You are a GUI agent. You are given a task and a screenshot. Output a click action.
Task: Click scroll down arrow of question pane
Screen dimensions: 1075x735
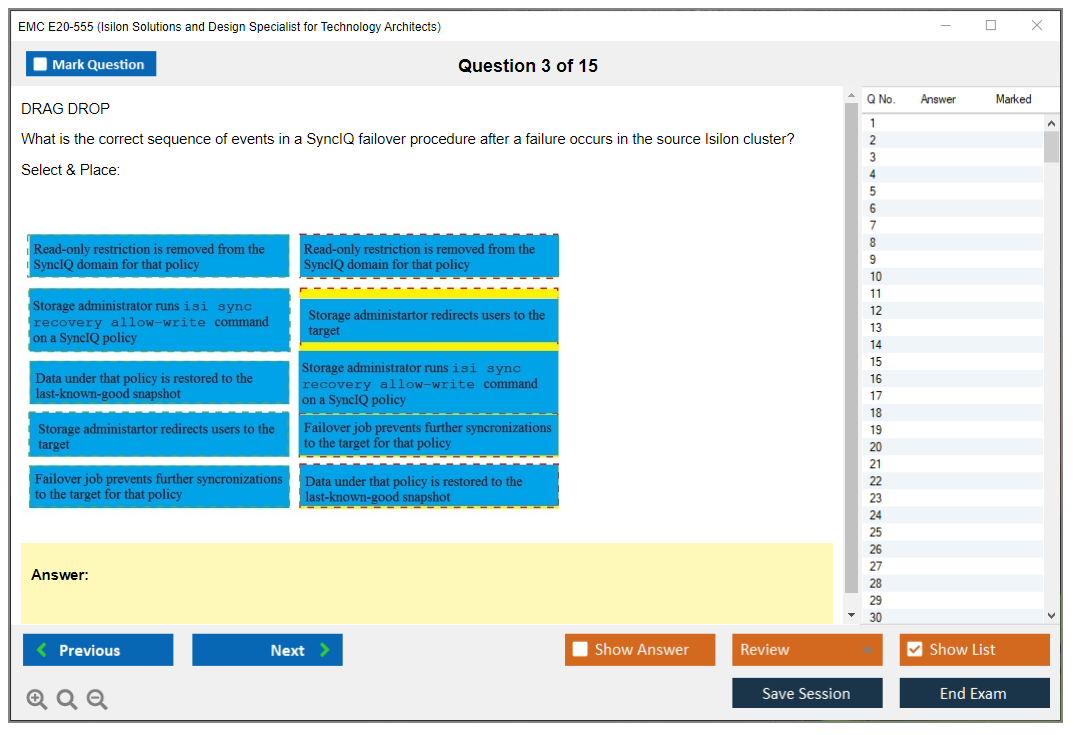[851, 615]
